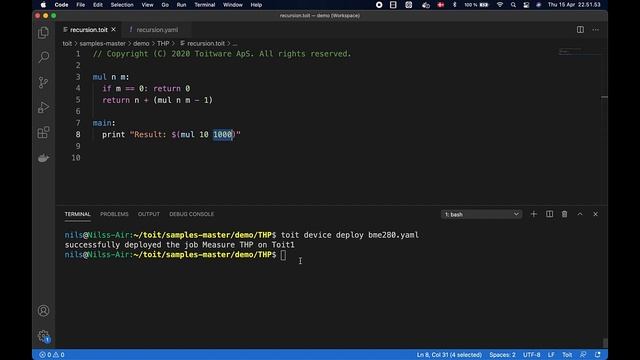Switch to the DEBUG CONSOLE tab

click(x=191, y=214)
